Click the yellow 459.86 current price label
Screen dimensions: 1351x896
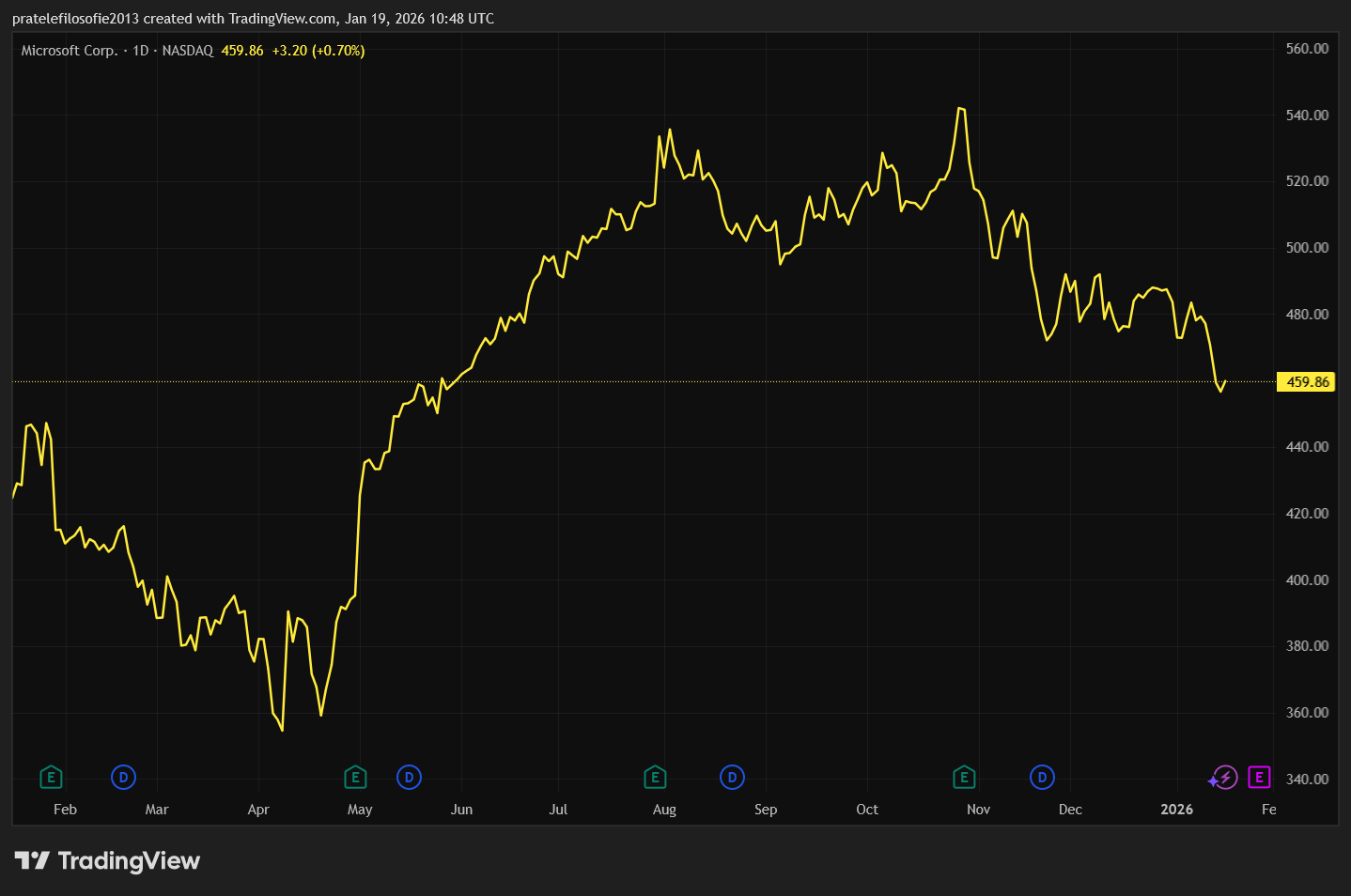click(1307, 382)
